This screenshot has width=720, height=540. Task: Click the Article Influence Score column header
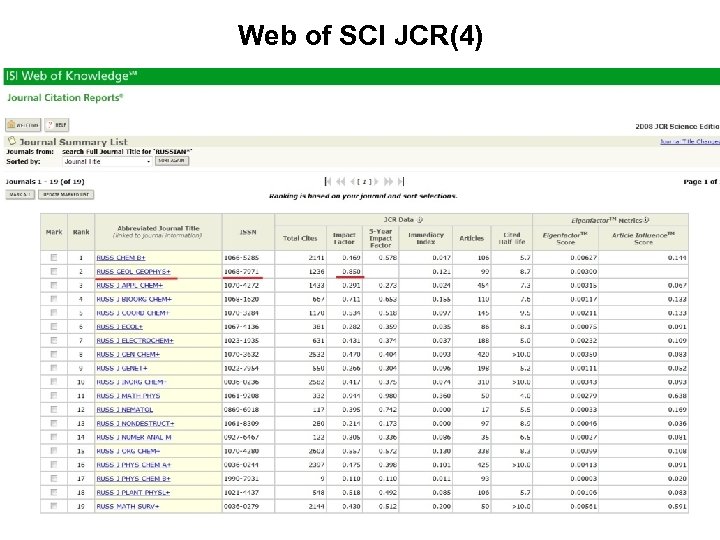pyautogui.click(x=643, y=238)
